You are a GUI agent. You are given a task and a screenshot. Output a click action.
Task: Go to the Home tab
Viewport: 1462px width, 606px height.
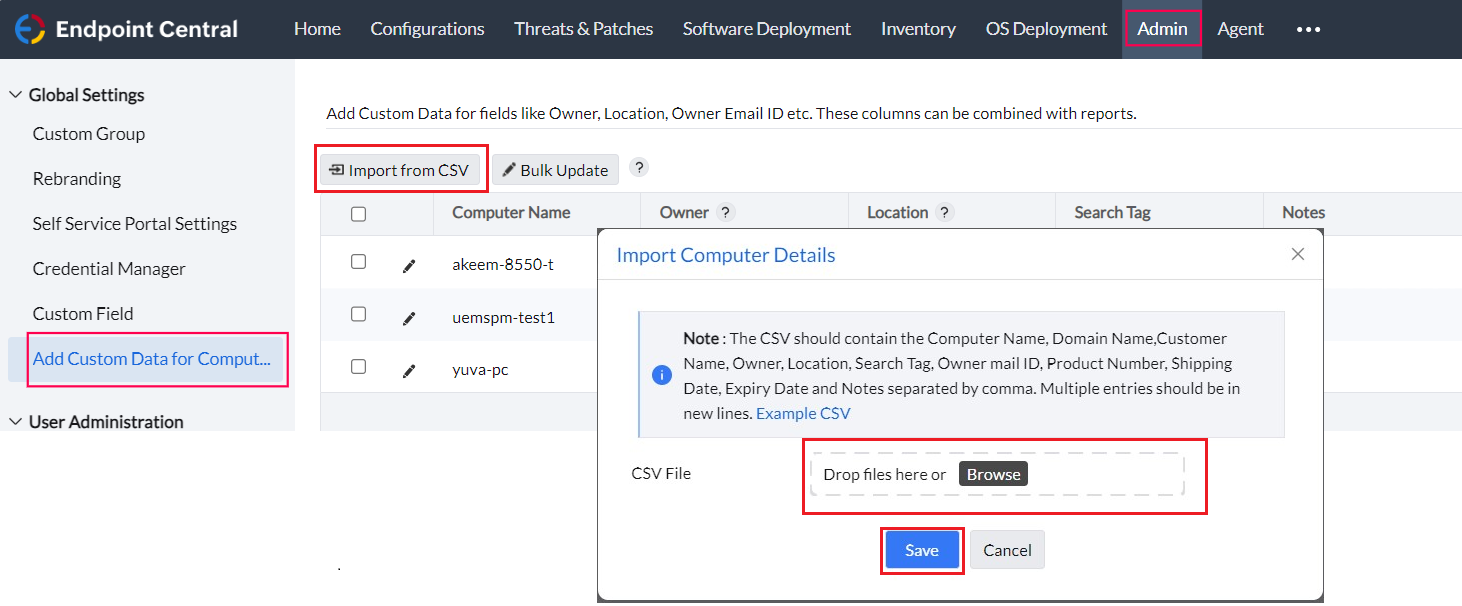pyautogui.click(x=317, y=29)
